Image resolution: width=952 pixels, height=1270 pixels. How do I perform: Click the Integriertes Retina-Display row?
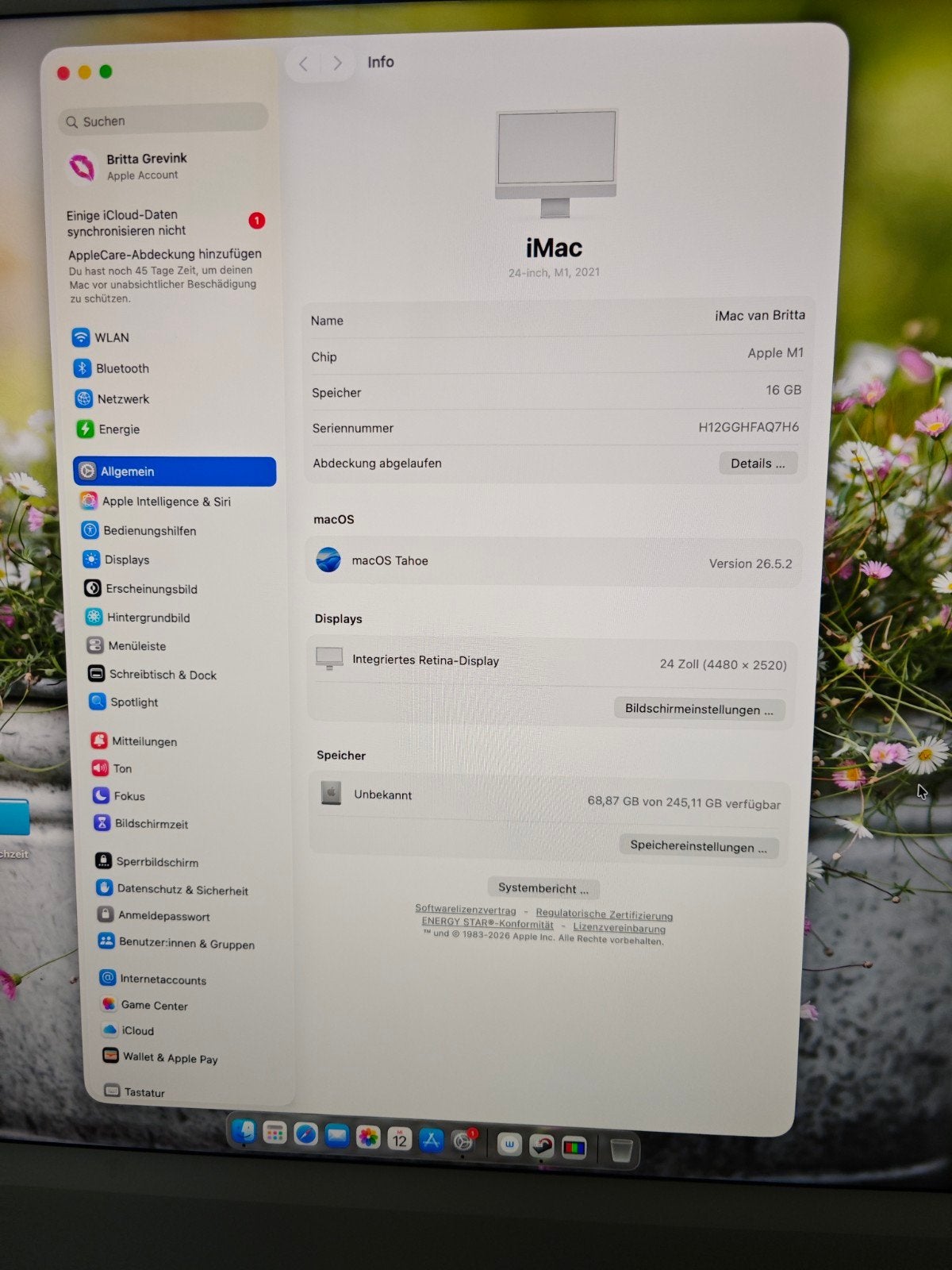point(552,662)
